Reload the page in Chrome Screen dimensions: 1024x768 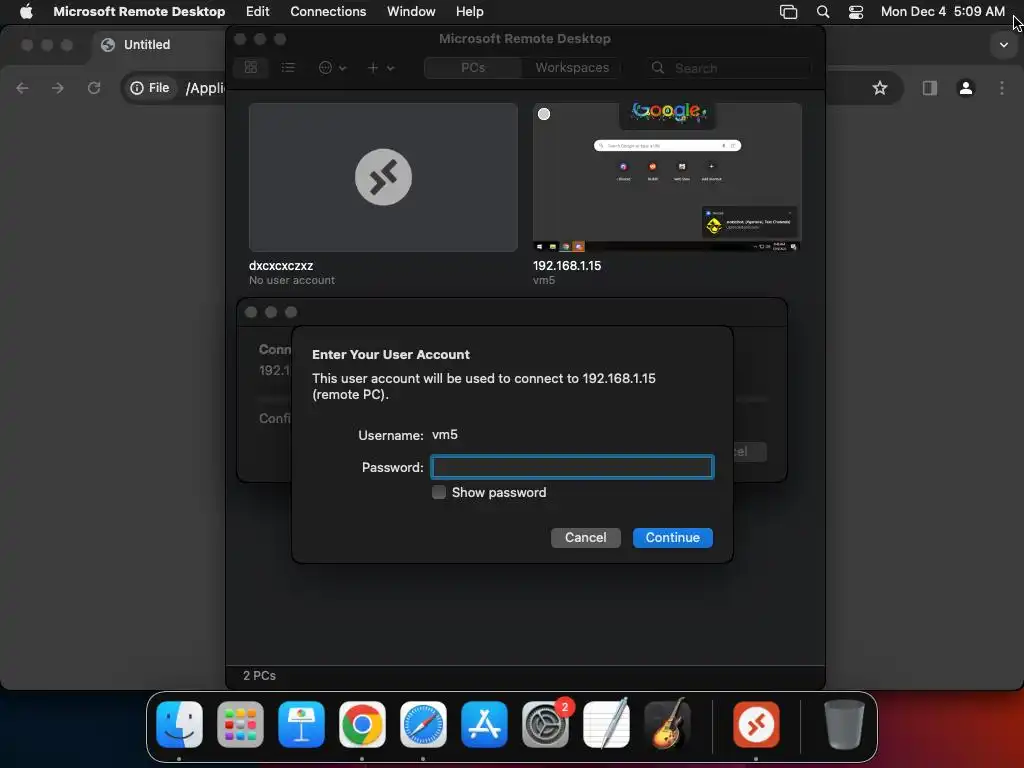[94, 88]
